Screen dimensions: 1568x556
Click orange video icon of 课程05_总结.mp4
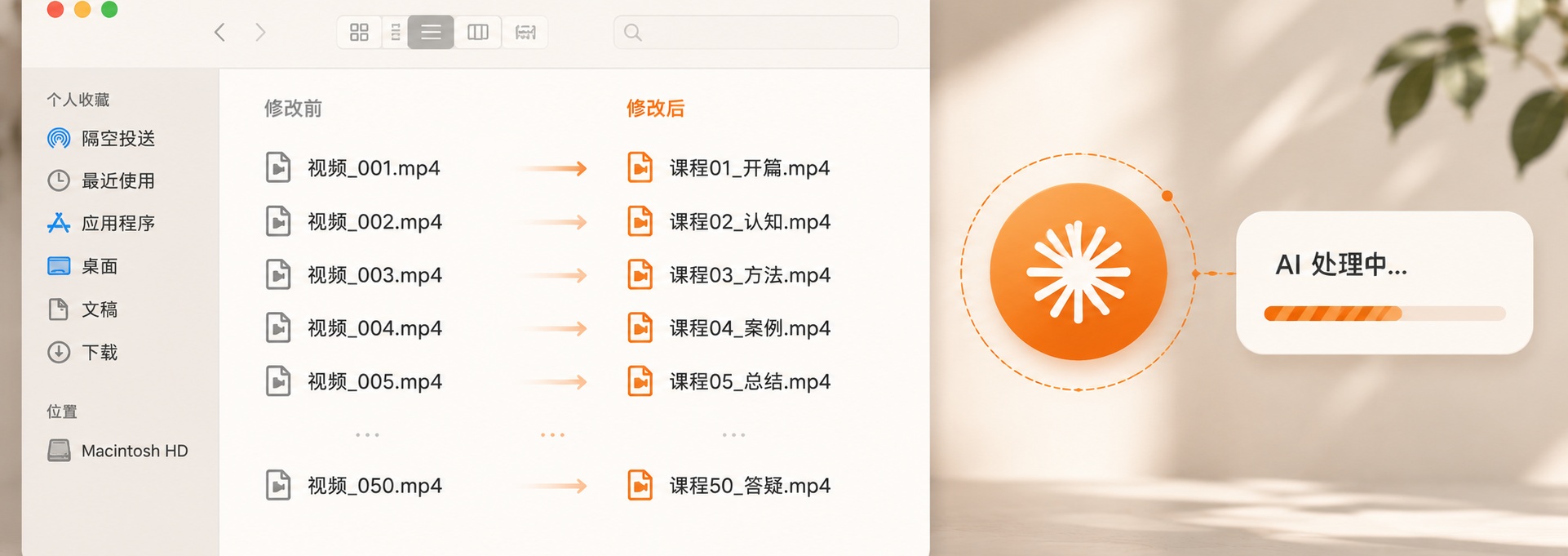point(640,381)
